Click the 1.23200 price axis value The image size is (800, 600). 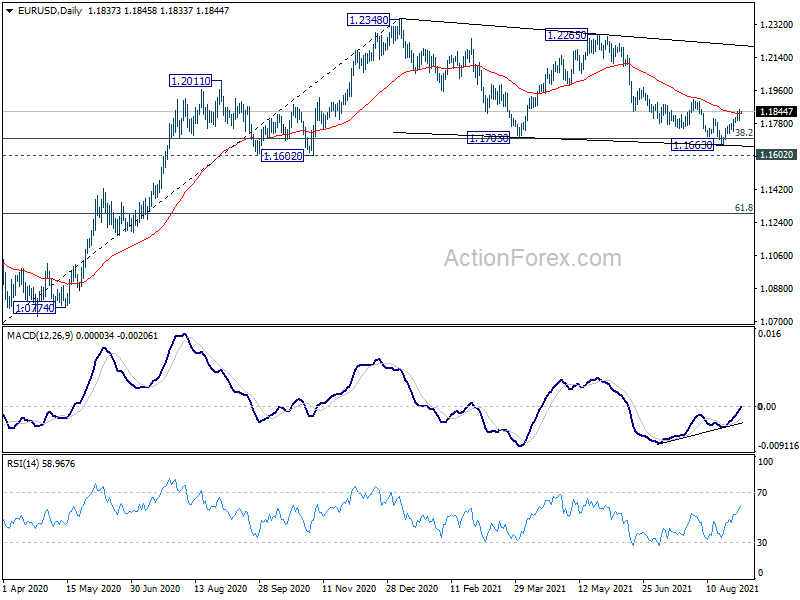[777, 24]
